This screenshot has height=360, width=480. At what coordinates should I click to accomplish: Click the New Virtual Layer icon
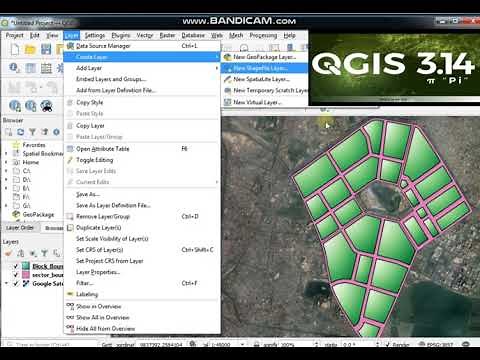(x=228, y=102)
